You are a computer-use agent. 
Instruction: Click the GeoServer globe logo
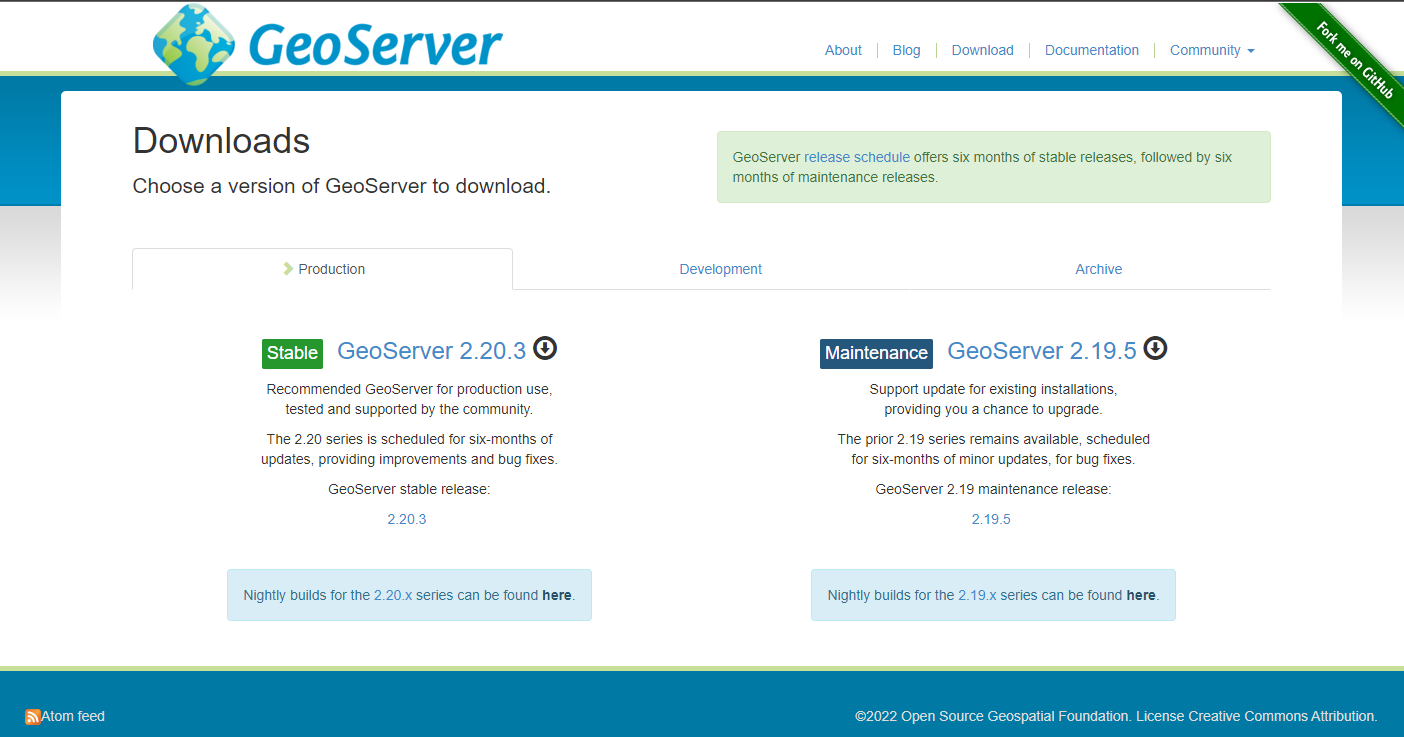coord(193,45)
